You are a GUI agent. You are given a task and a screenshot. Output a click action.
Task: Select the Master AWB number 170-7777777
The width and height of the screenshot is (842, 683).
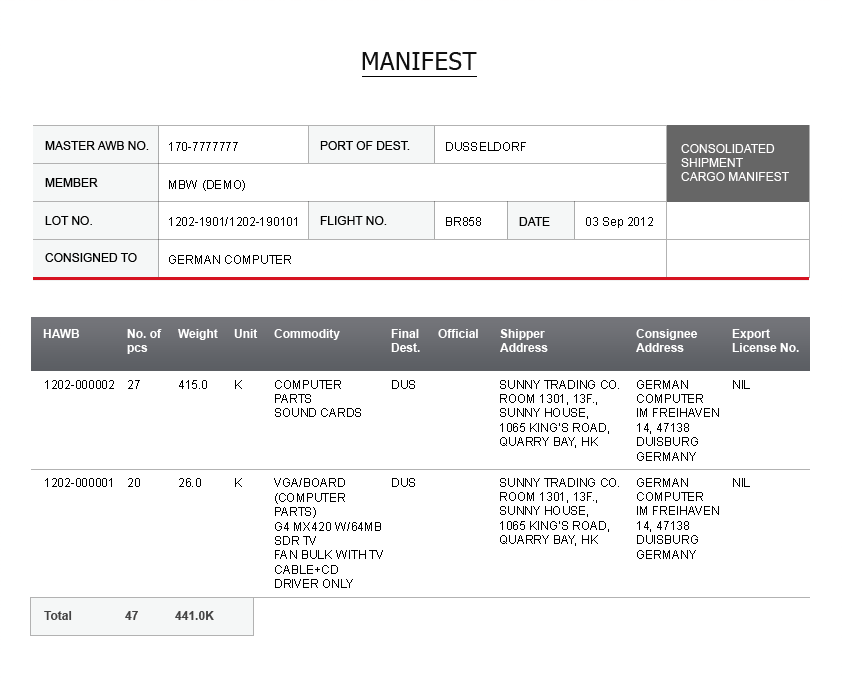point(203,147)
